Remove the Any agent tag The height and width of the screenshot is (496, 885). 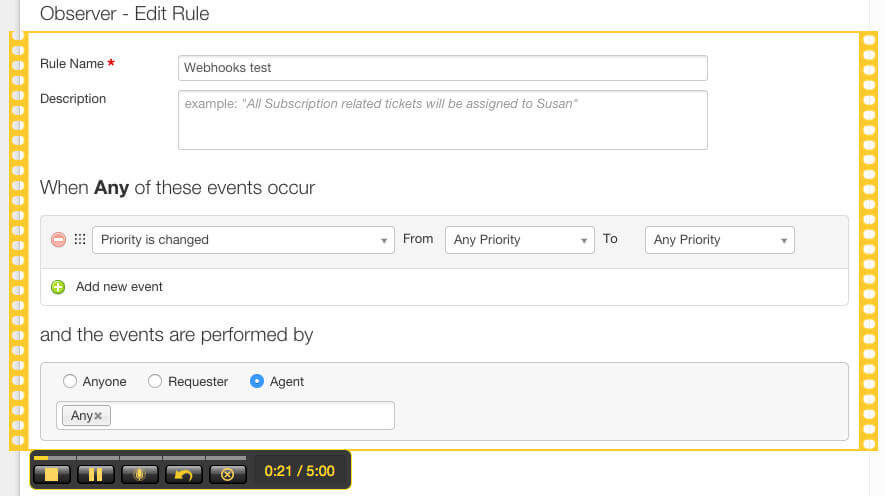98,416
